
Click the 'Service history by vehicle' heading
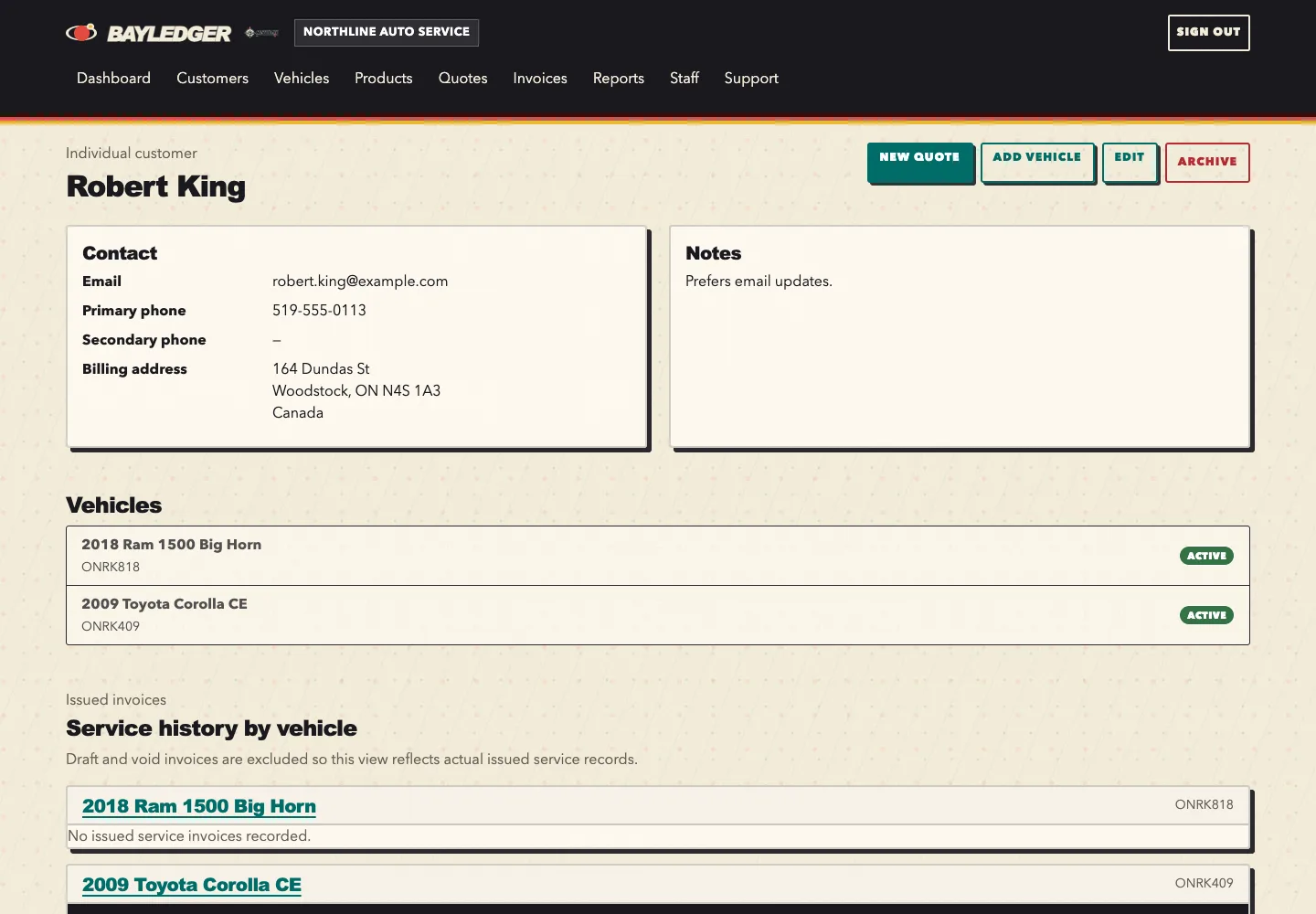[x=211, y=728]
